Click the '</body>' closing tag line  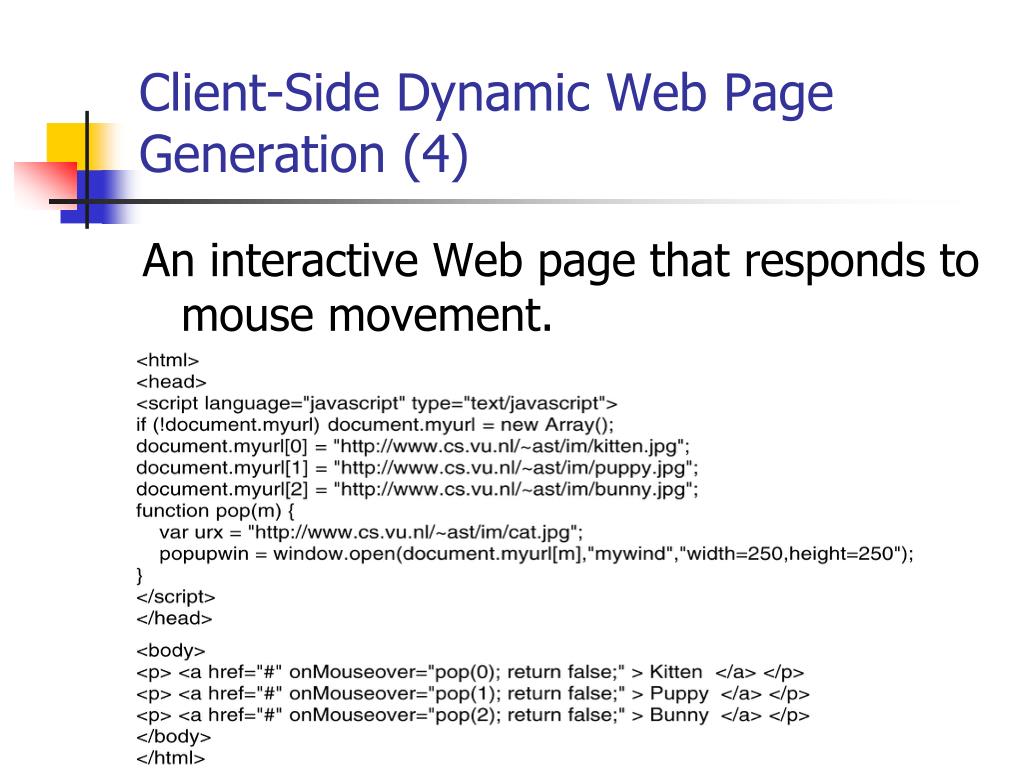point(174,737)
